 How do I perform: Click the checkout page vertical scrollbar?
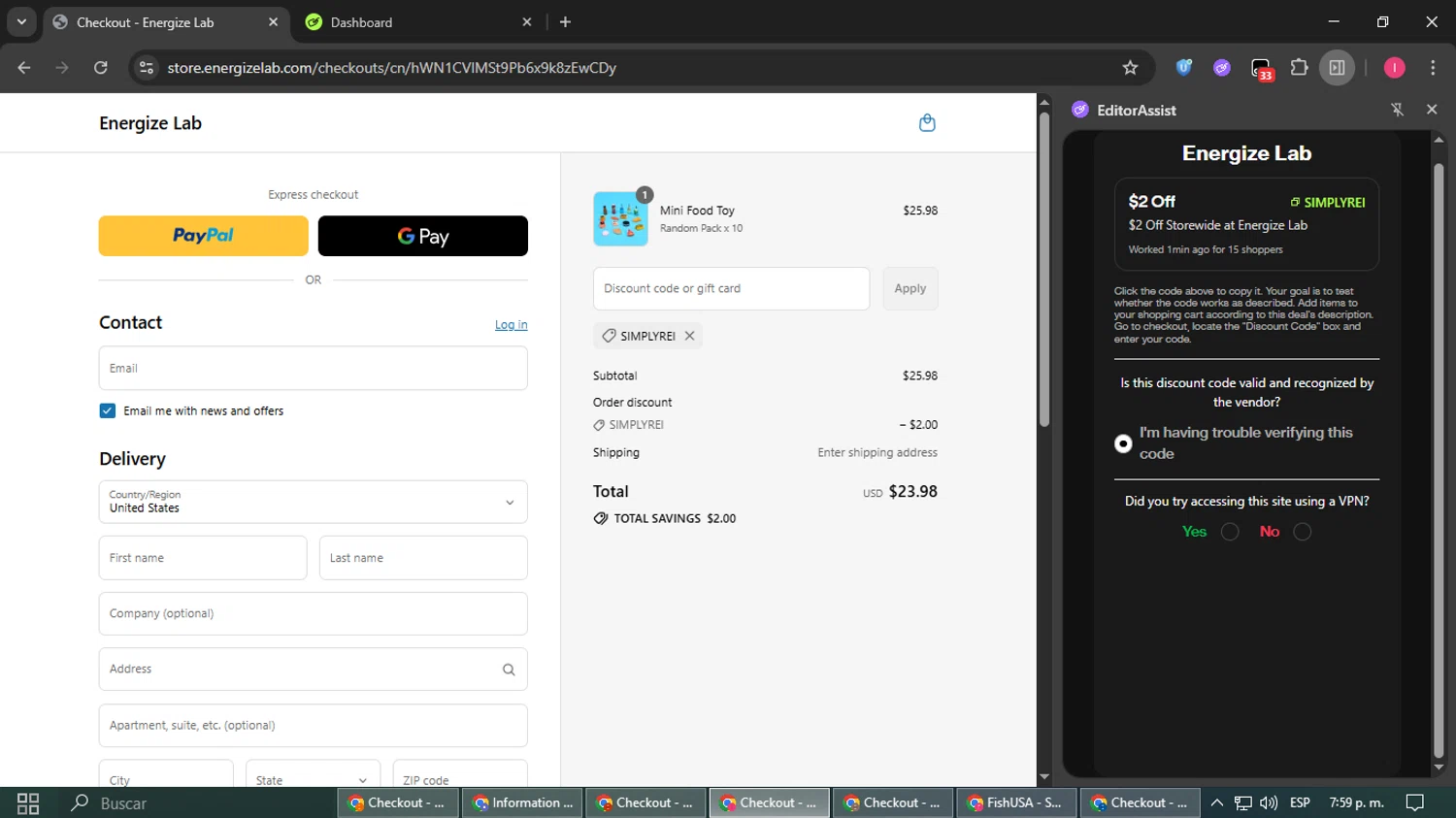tap(1044, 270)
